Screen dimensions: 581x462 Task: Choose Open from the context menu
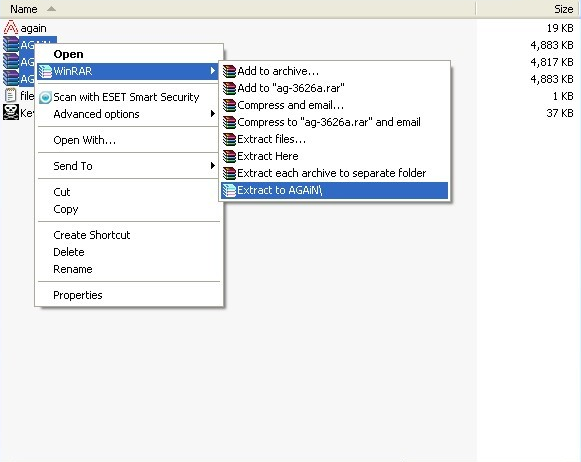[x=129, y=54]
